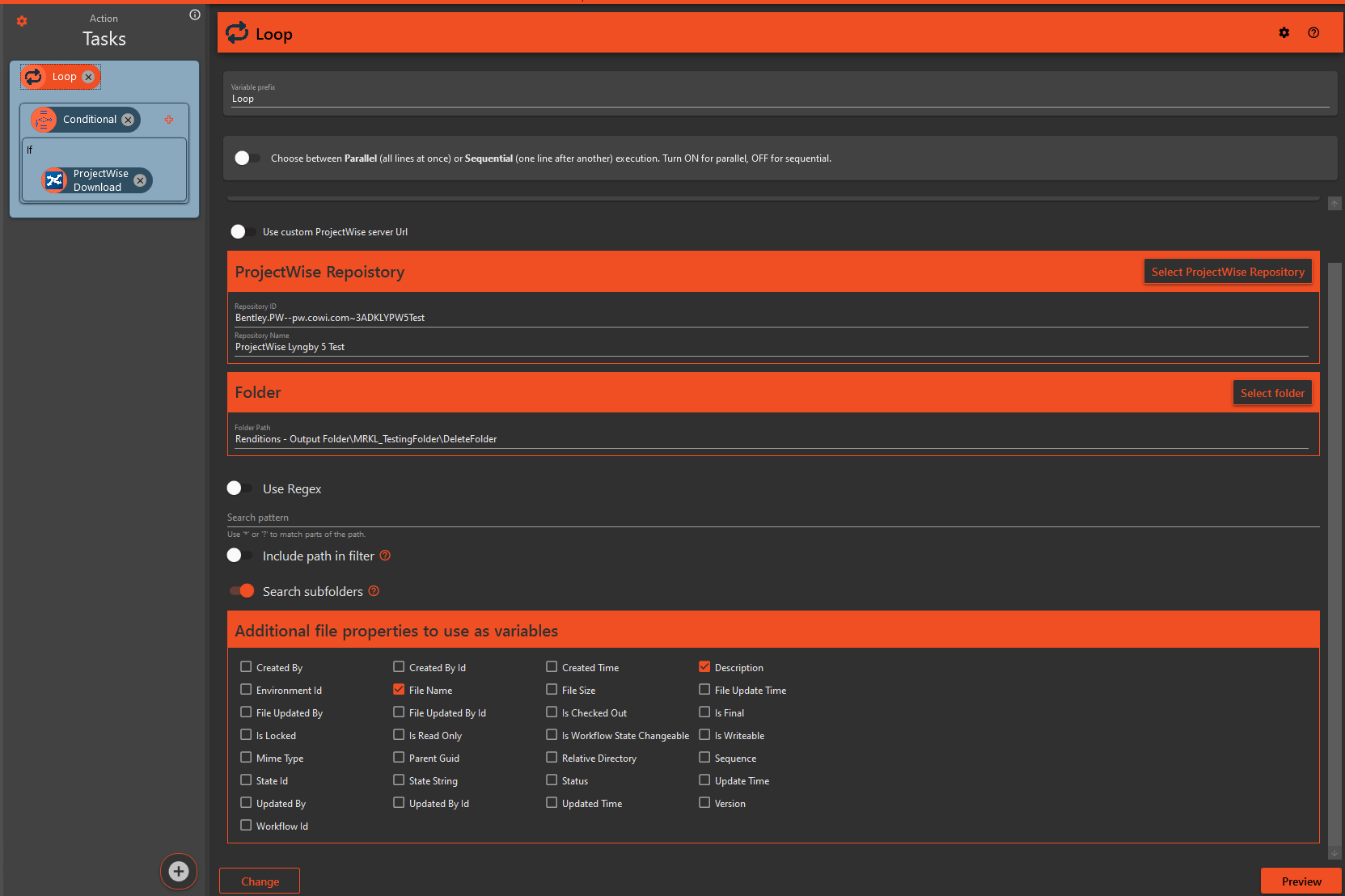The height and width of the screenshot is (896, 1345).
Task: Open the help icon in Loop header
Action: tap(1313, 33)
